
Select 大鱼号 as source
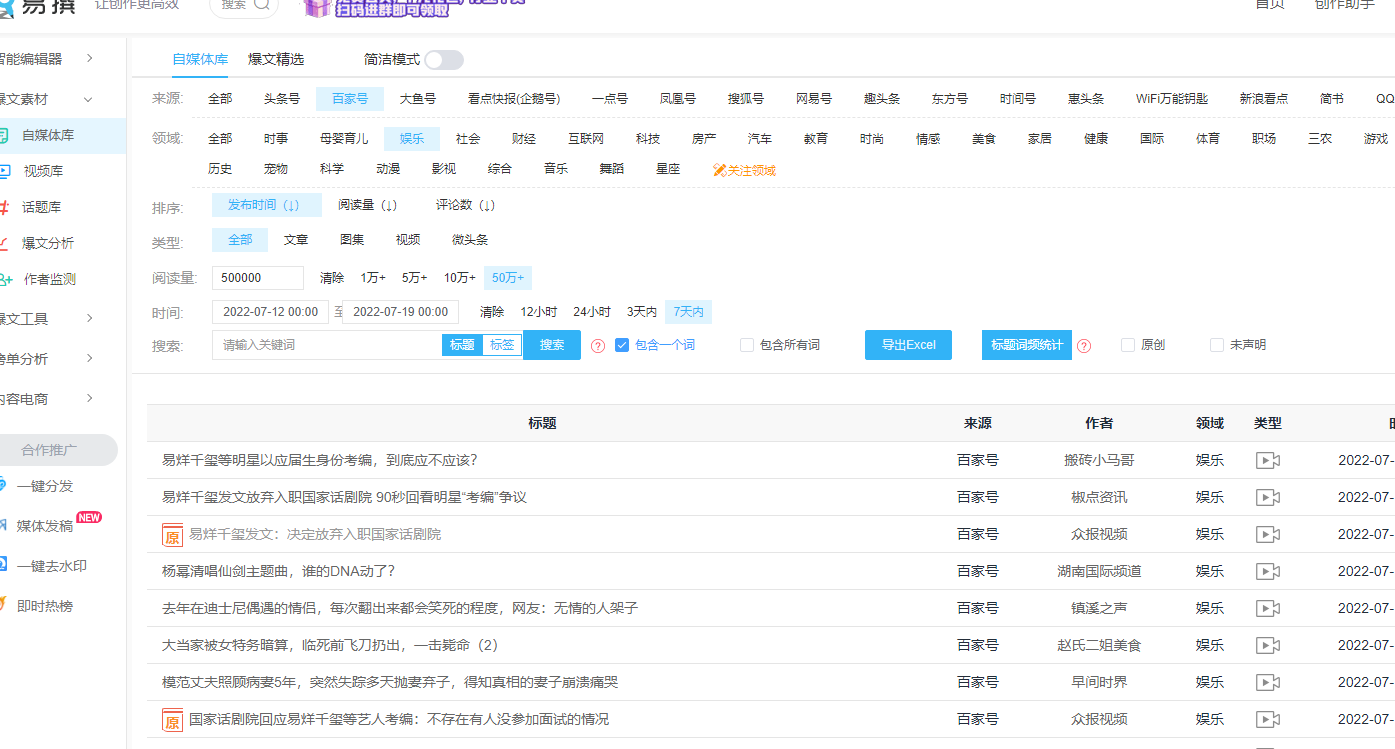(x=418, y=99)
